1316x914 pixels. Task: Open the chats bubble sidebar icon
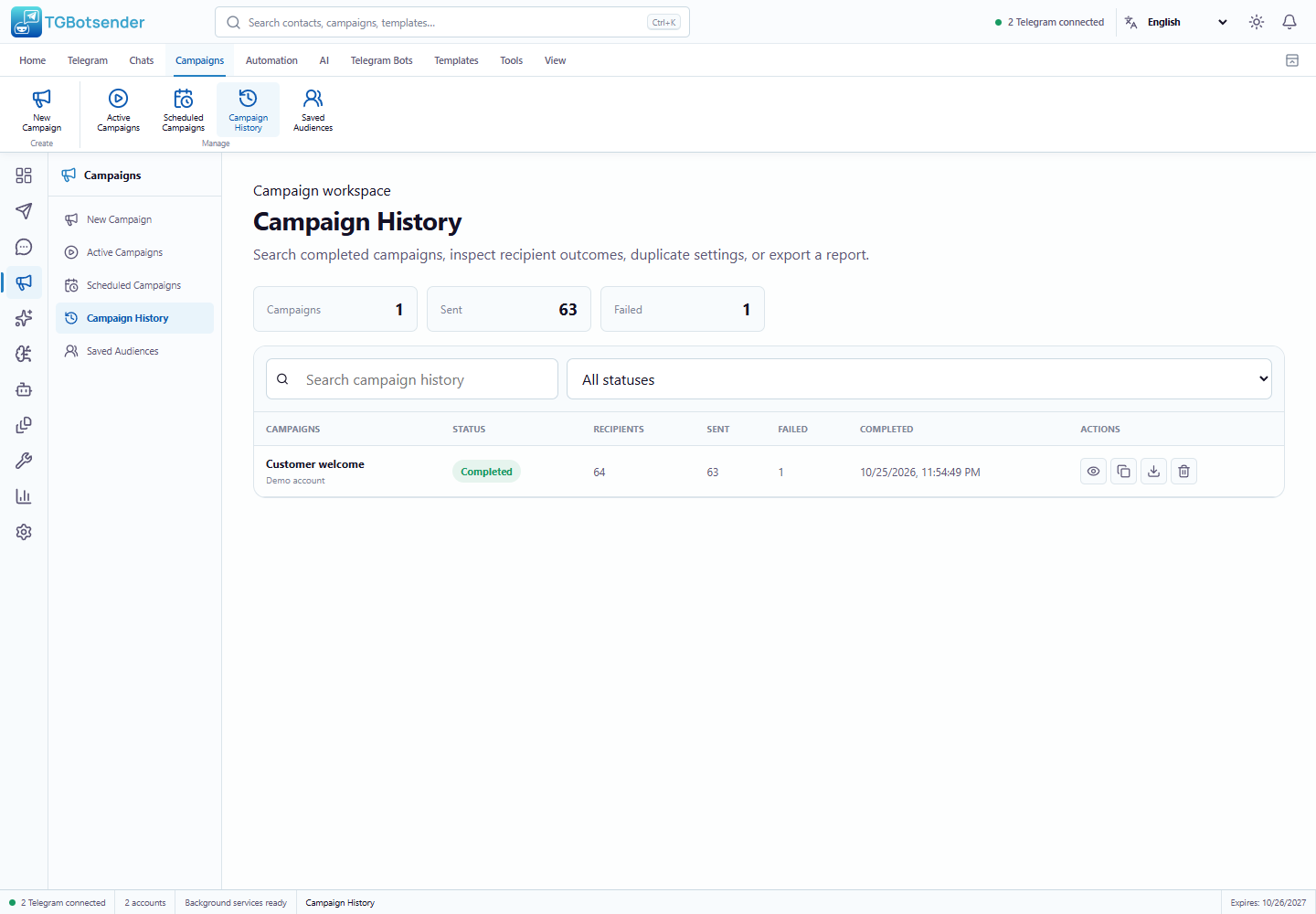(x=24, y=247)
